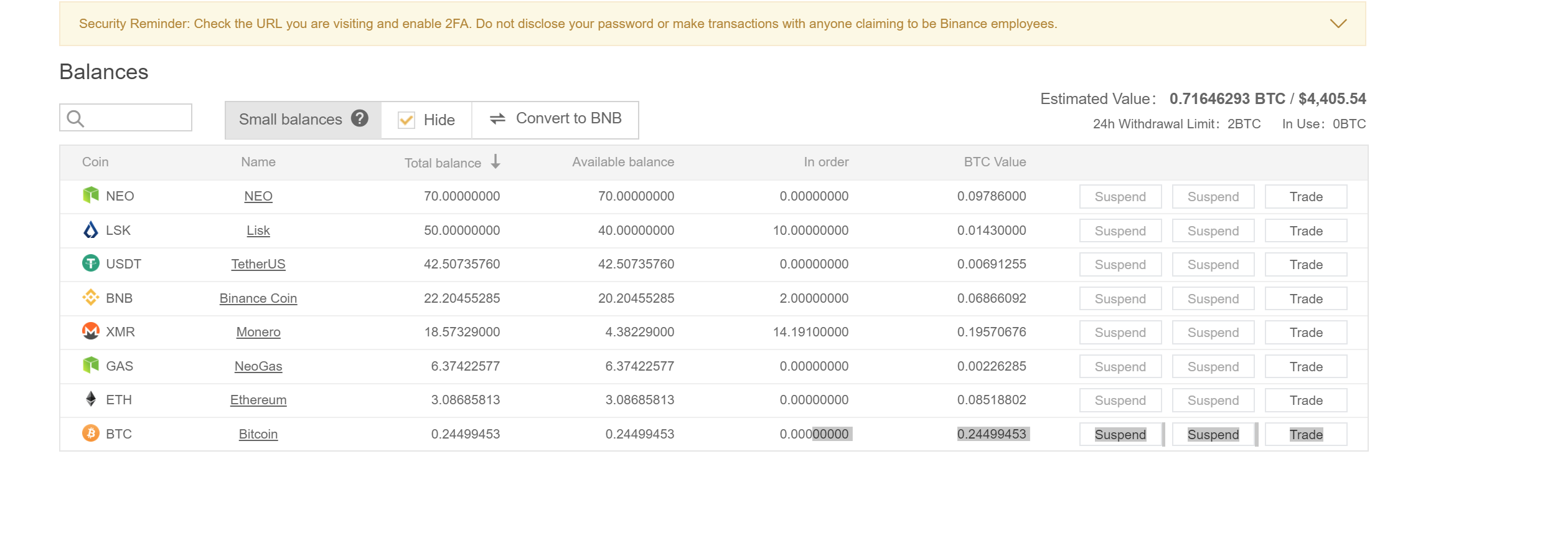The height and width of the screenshot is (560, 1568).
Task: Click the Available balance column header
Action: click(x=623, y=162)
